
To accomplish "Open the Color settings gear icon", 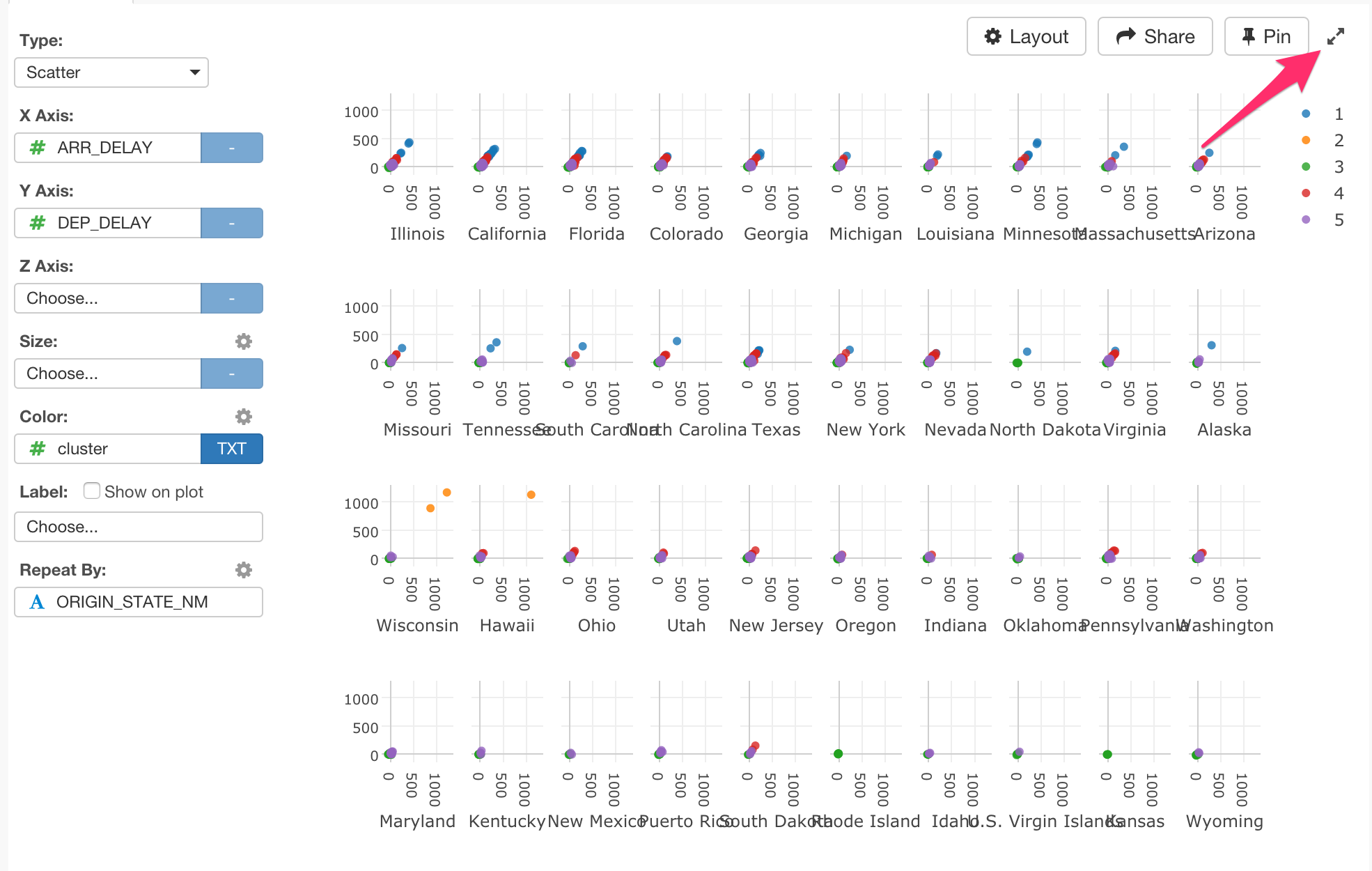I will point(243,416).
